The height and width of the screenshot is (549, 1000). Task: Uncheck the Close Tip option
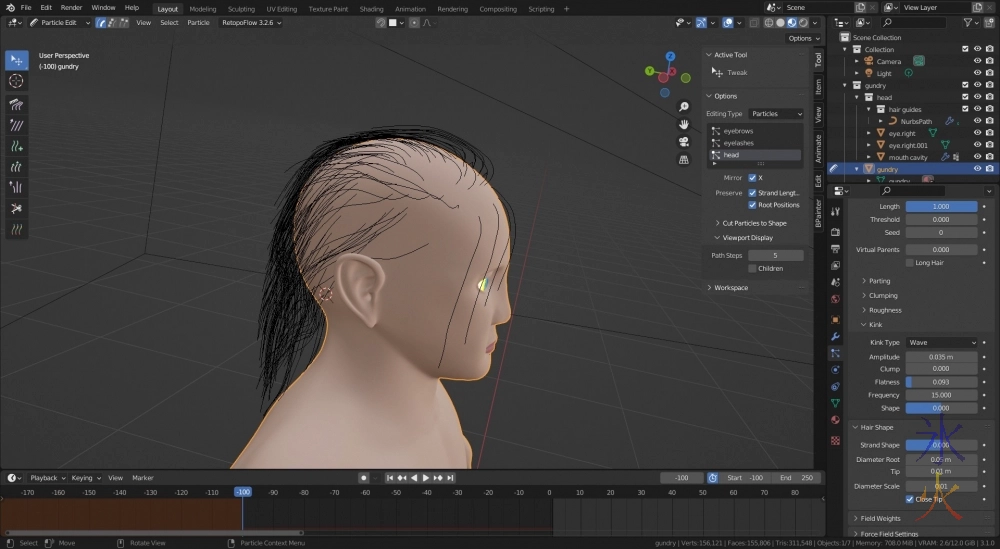909,499
